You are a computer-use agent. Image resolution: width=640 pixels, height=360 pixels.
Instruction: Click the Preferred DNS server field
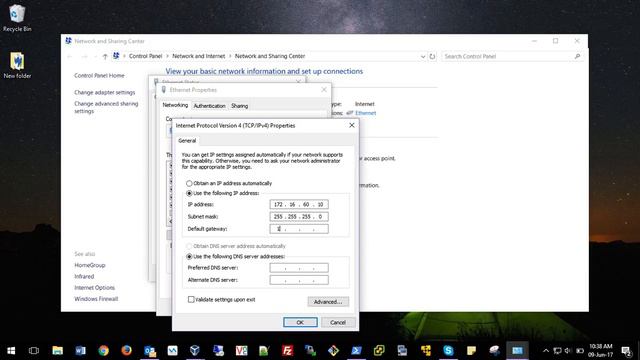point(299,268)
